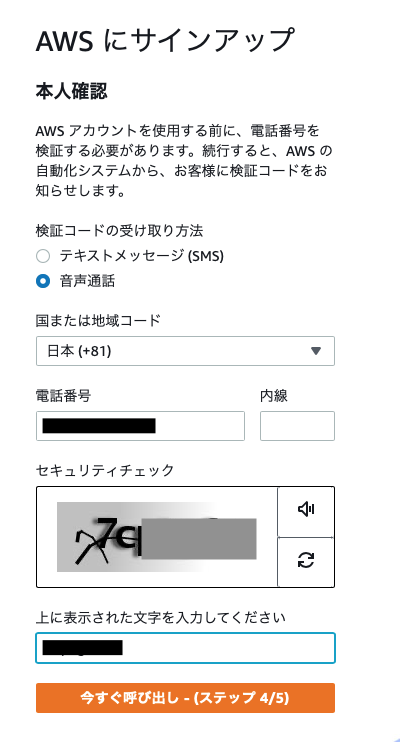
Task: Click the captcha characters entry field
Action: (186, 648)
